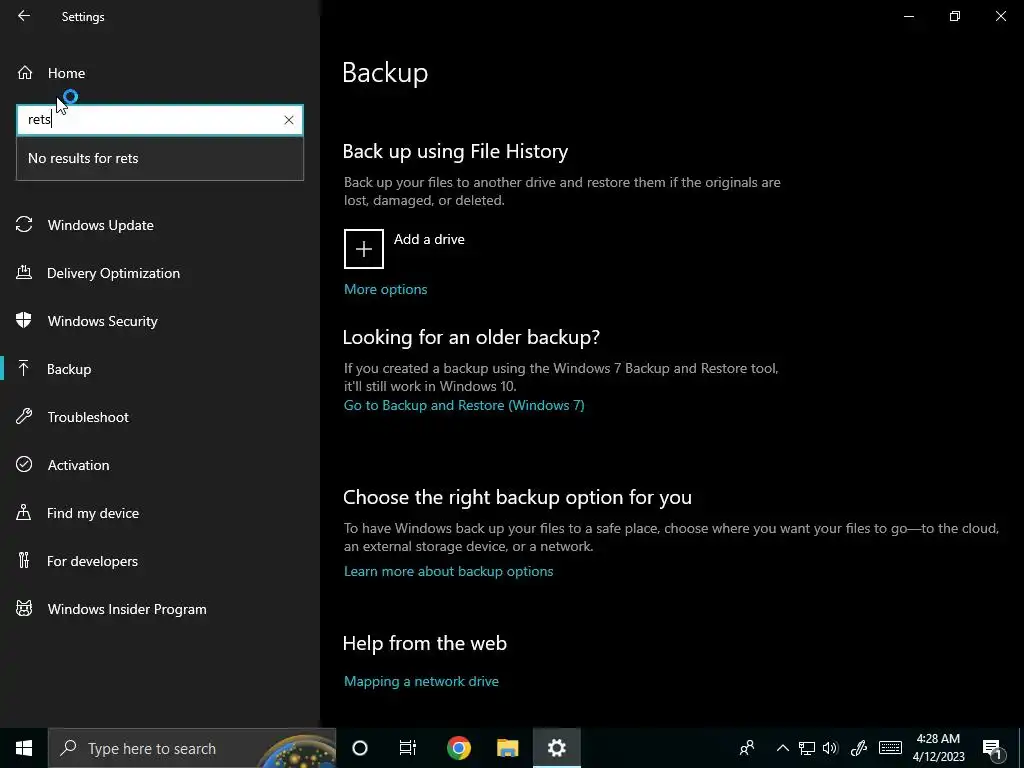Screen dimensions: 1024x768
Task: Click the For developers tools icon
Action: (x=24, y=560)
